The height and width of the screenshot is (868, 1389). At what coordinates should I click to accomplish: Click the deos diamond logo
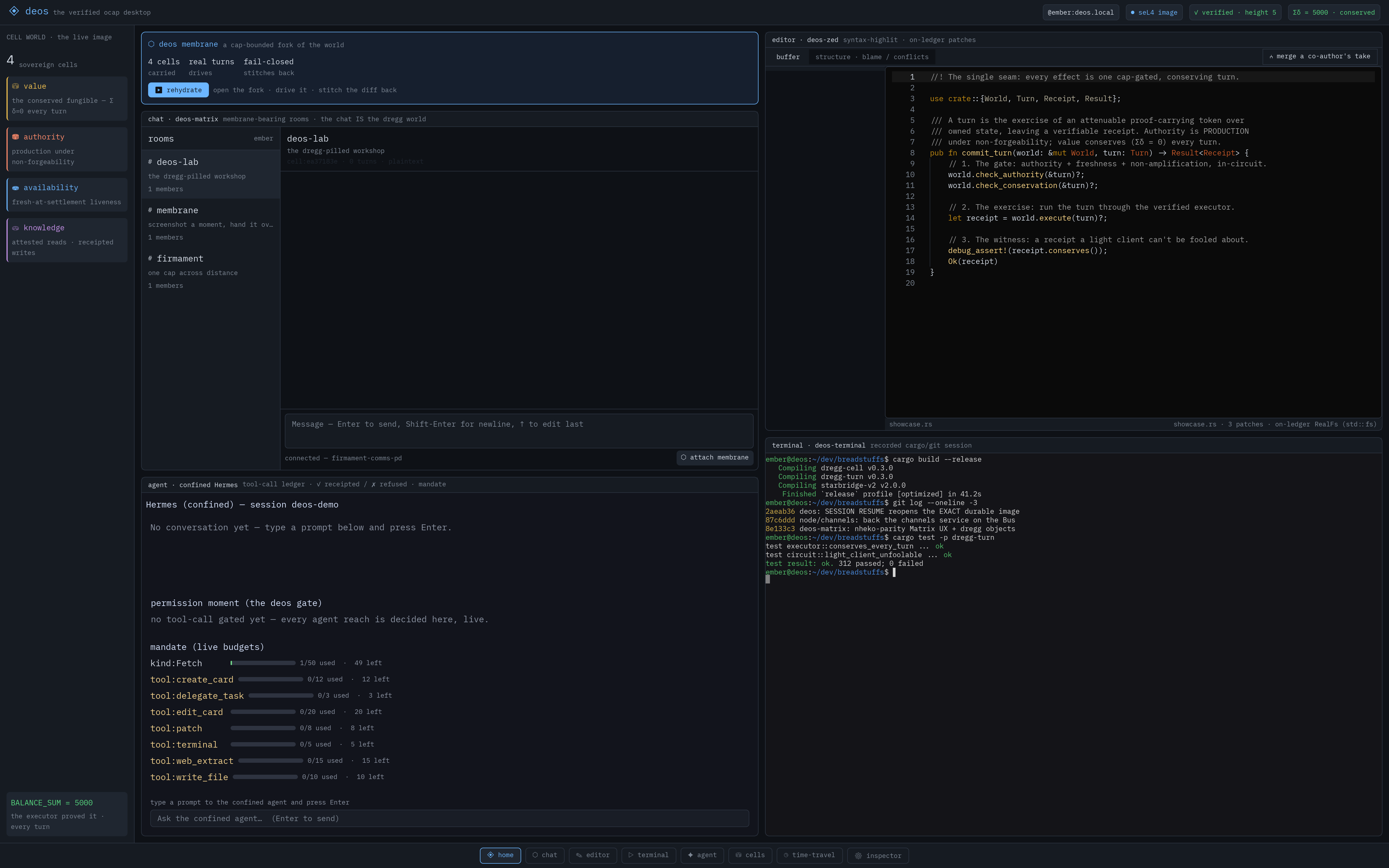[14, 11]
